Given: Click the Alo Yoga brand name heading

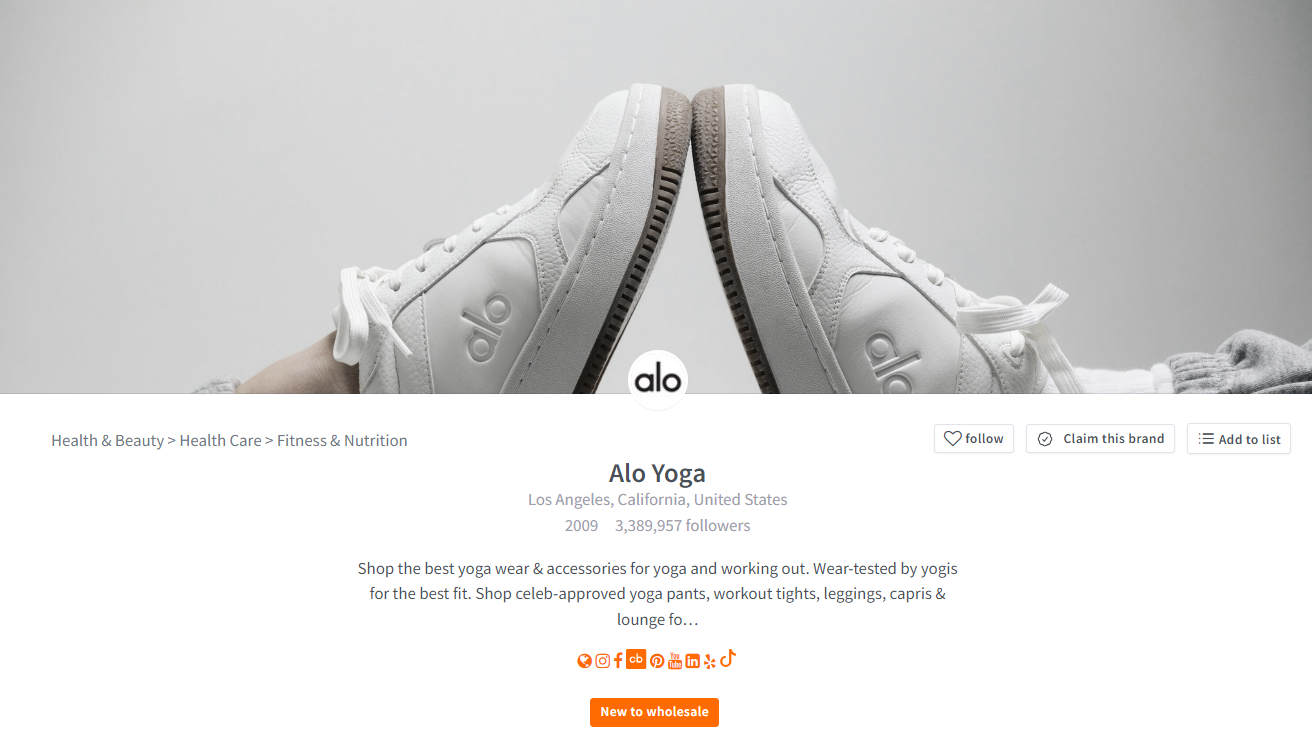Looking at the screenshot, I should point(657,473).
